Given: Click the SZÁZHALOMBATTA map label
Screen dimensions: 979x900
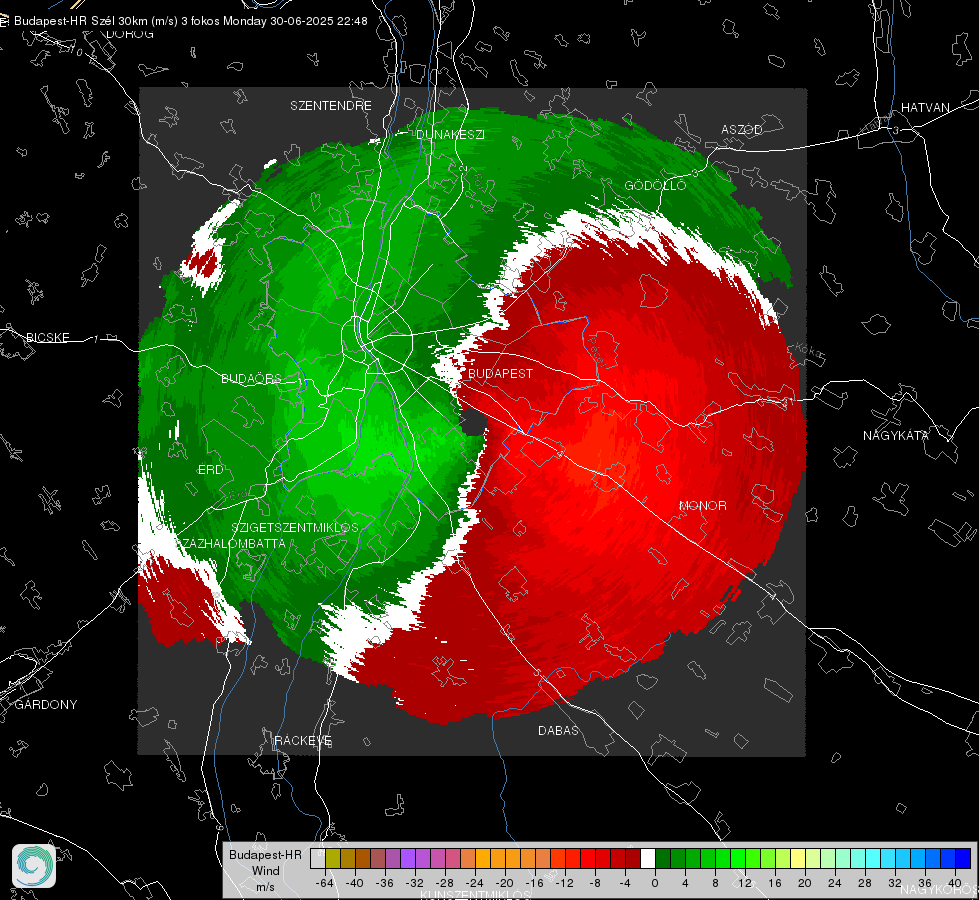Looking at the screenshot, I should point(232,543).
